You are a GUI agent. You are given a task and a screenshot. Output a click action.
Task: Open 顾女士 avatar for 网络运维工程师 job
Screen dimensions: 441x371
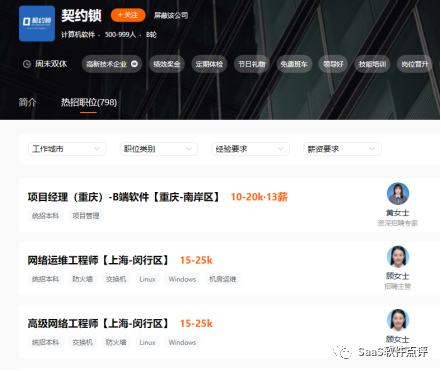point(398,257)
